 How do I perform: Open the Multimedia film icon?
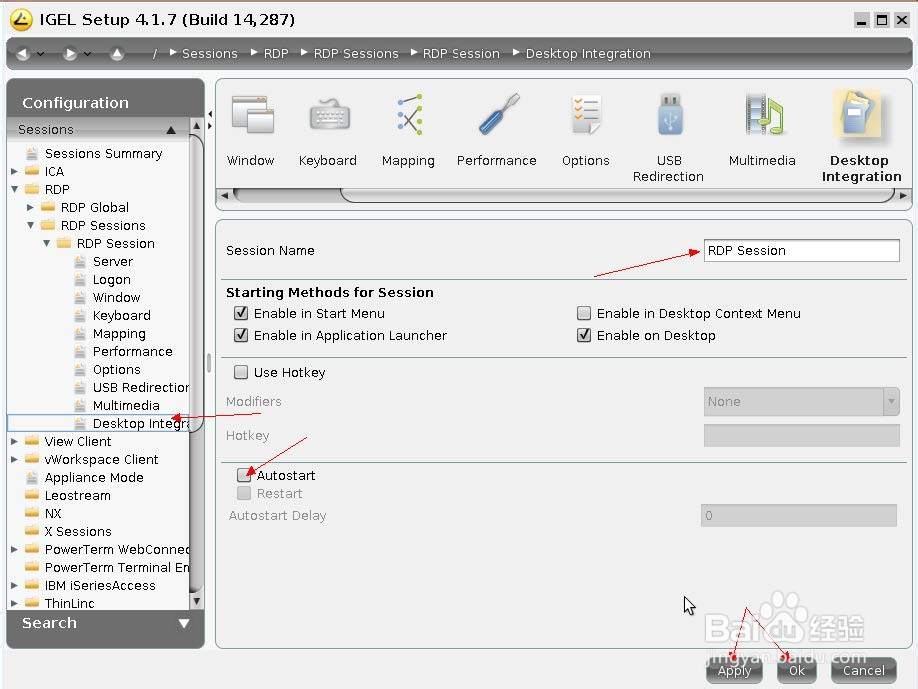point(764,114)
